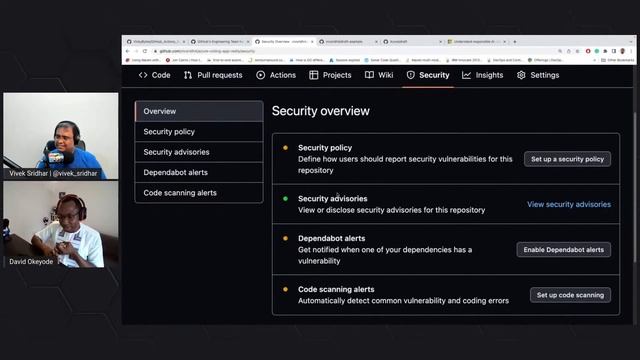The width and height of the screenshot is (640, 360).
Task: Click the green status dot for Security advisories
Action: click(285, 199)
